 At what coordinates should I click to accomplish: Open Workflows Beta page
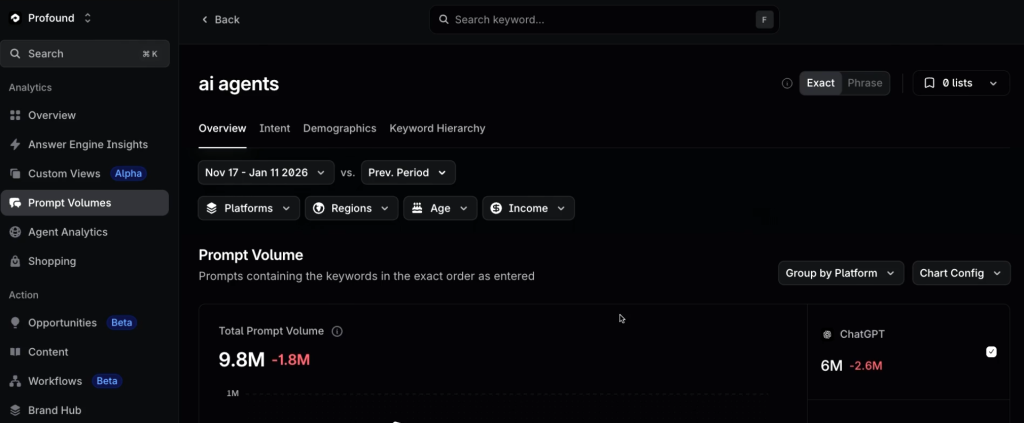(x=85, y=381)
